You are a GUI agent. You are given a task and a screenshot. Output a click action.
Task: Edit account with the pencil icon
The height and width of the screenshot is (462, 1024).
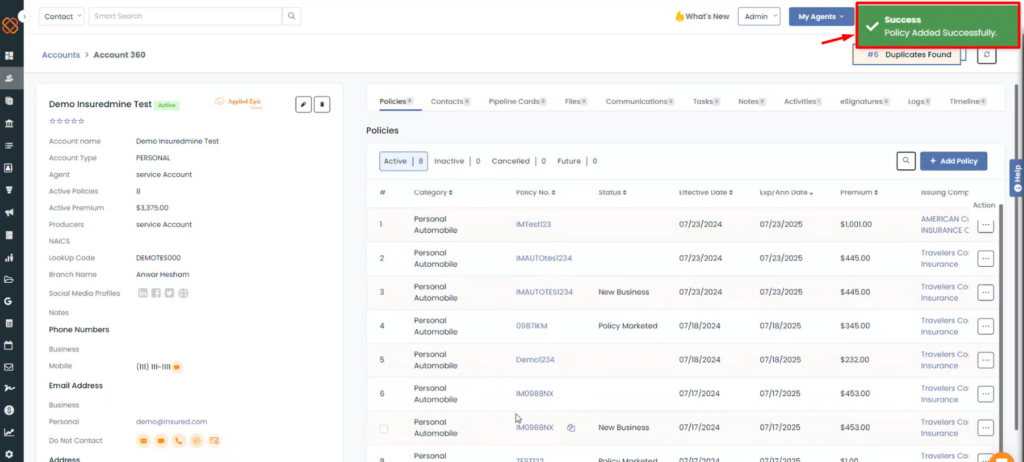(303, 104)
